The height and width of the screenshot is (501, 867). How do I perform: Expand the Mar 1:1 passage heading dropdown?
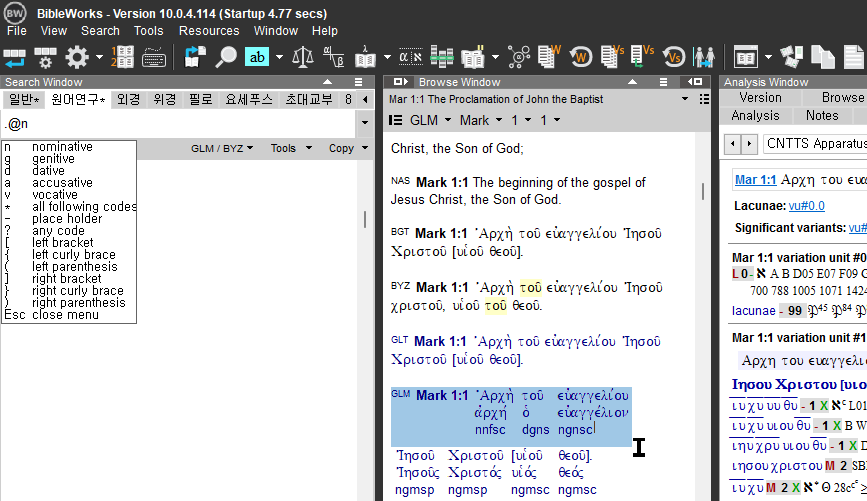(x=685, y=99)
